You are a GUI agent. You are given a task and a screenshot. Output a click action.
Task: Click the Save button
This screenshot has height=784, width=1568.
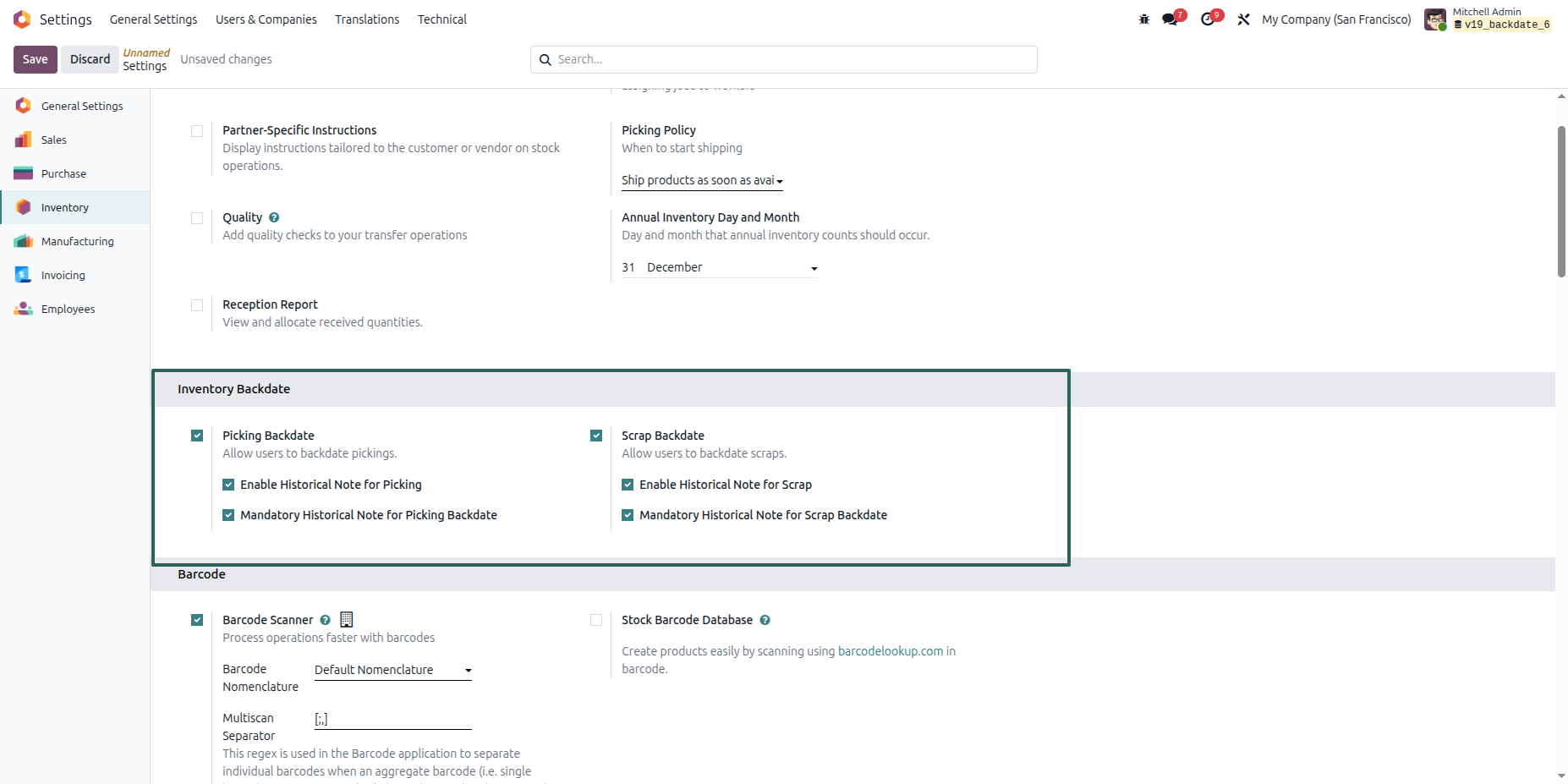(x=36, y=59)
